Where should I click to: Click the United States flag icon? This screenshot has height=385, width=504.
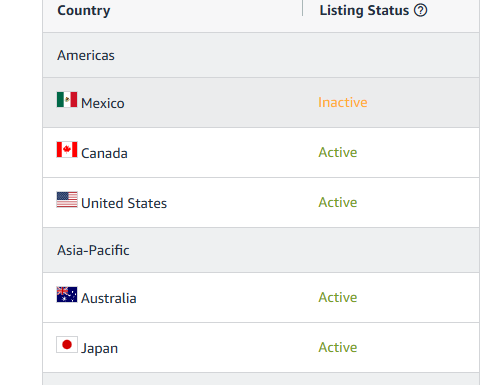(x=67, y=200)
